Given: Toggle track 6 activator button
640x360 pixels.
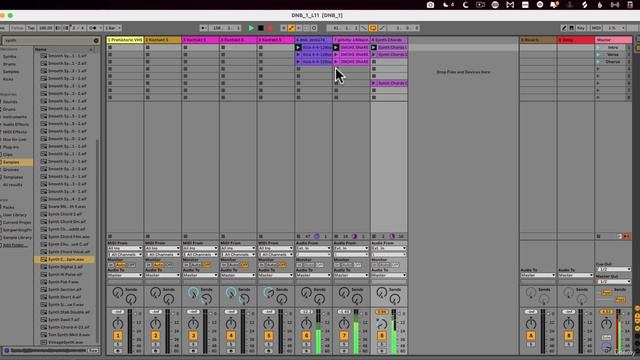Looking at the screenshot, I should point(306,336).
